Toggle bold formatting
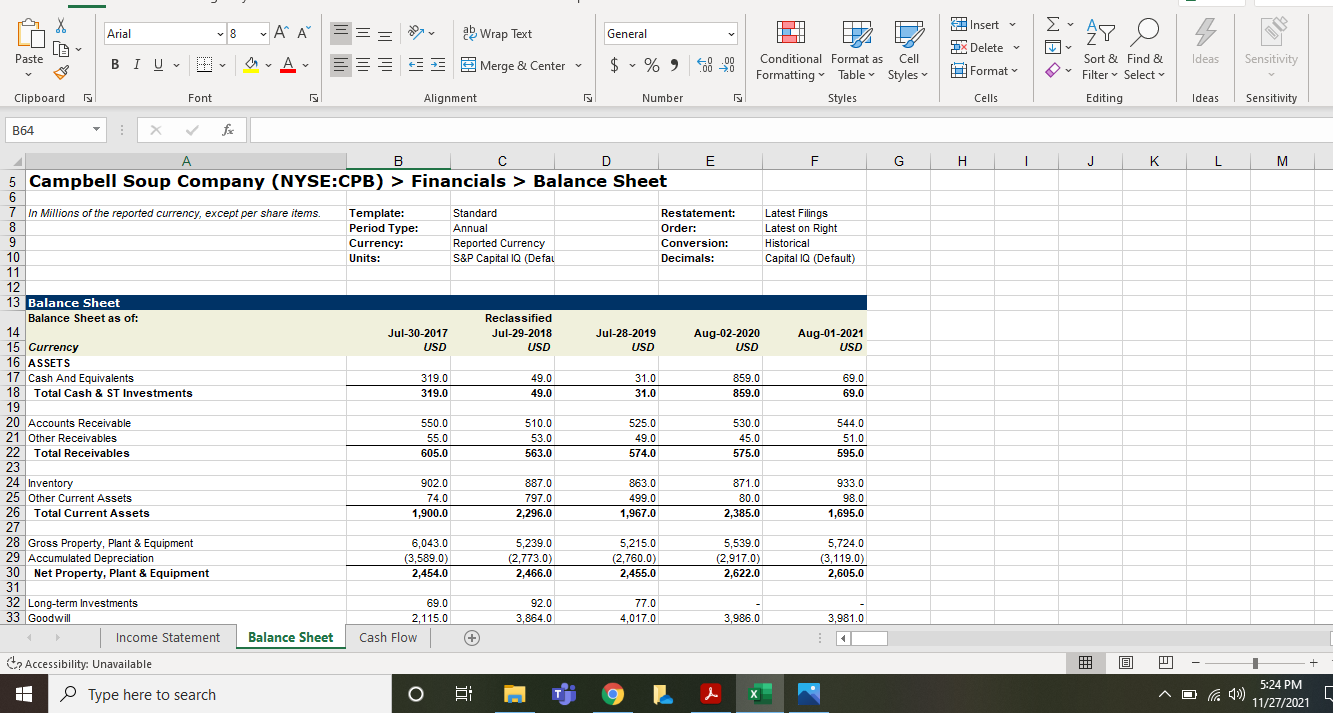Image resolution: width=1333 pixels, height=713 pixels. pos(114,64)
